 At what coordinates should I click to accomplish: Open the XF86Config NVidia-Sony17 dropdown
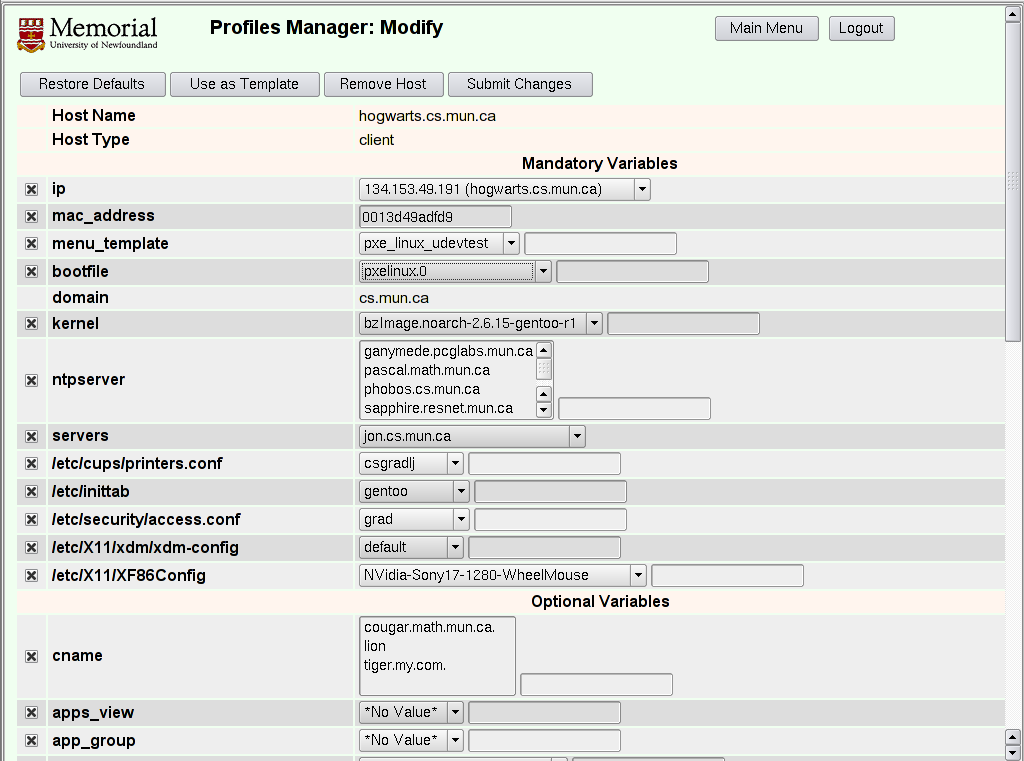(503, 575)
